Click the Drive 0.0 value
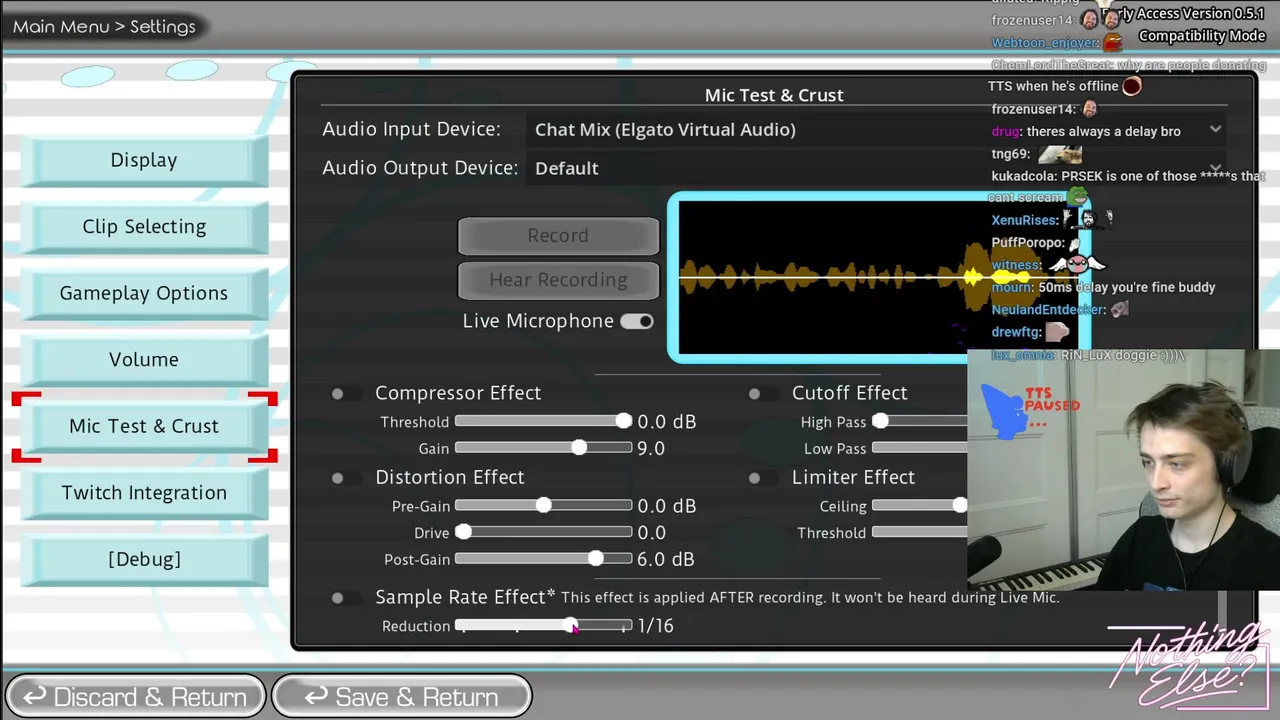 pos(651,533)
